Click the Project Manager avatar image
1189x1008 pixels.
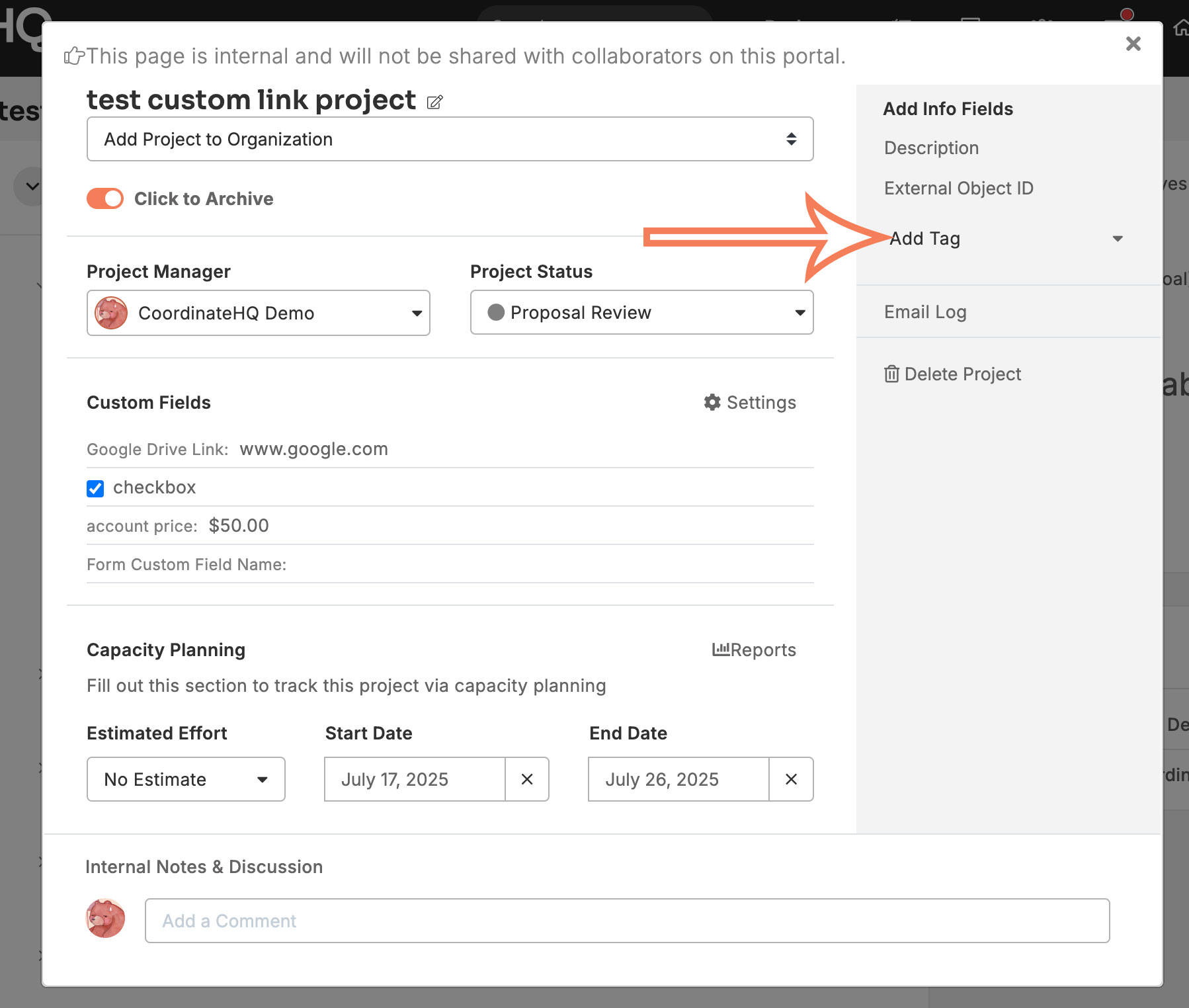[x=111, y=313]
